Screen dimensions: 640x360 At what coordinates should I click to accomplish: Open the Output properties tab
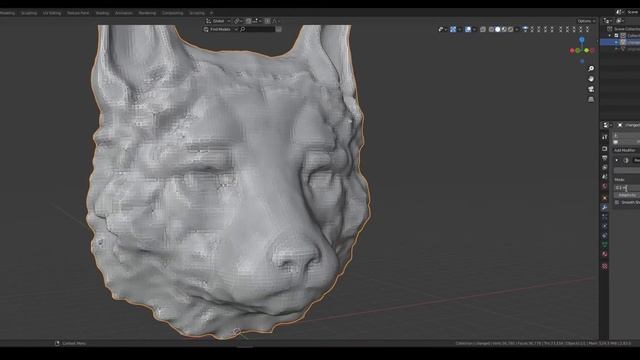[x=605, y=158]
